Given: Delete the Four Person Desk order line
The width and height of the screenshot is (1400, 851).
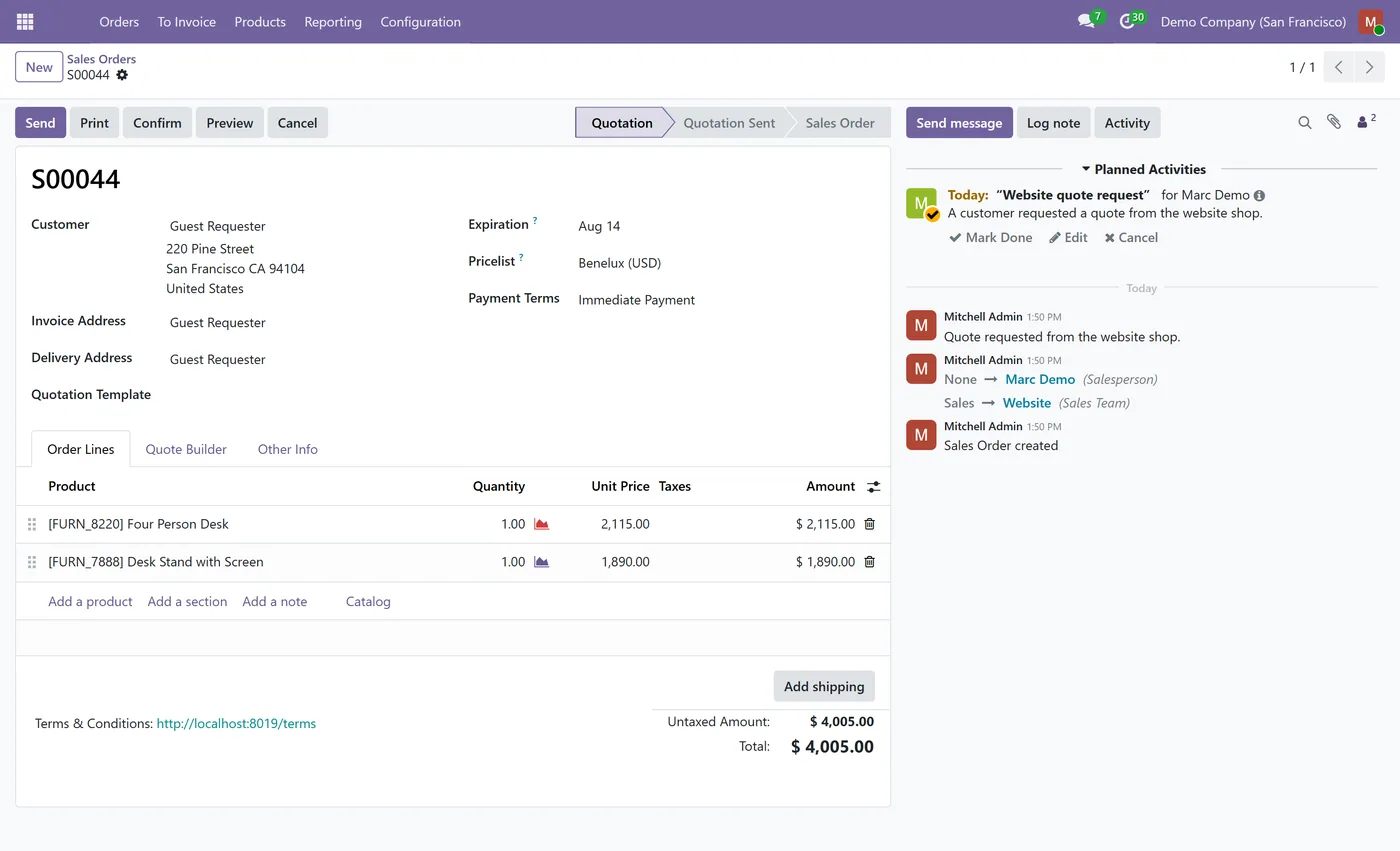Looking at the screenshot, I should click(x=869, y=524).
